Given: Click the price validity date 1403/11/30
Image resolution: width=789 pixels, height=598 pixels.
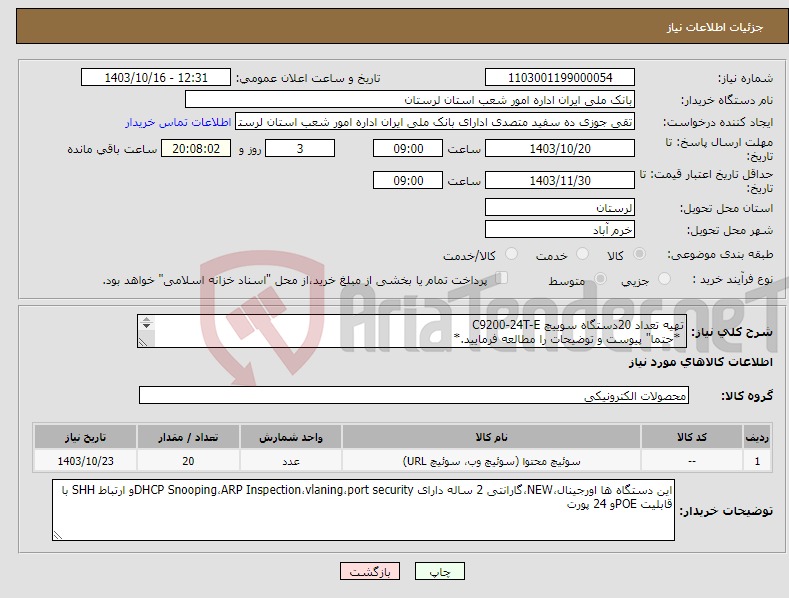Looking at the screenshot, I should (x=560, y=180).
